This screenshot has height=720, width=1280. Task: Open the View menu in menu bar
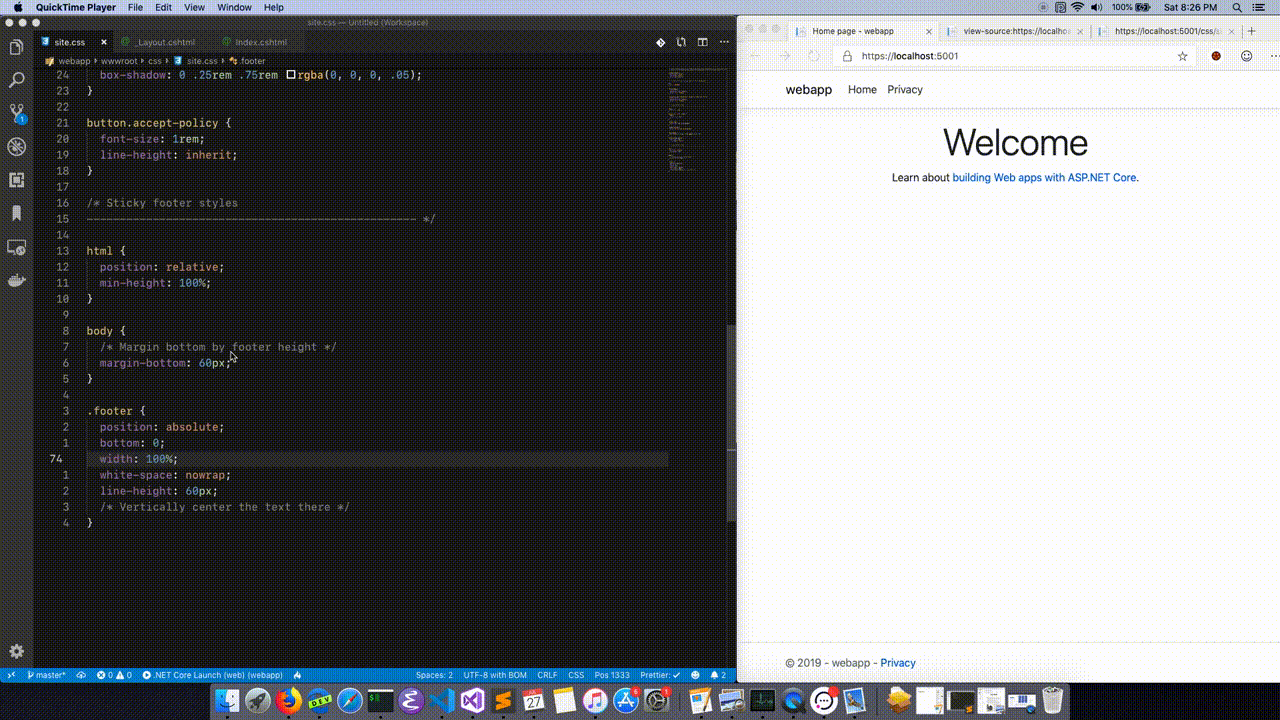[194, 7]
